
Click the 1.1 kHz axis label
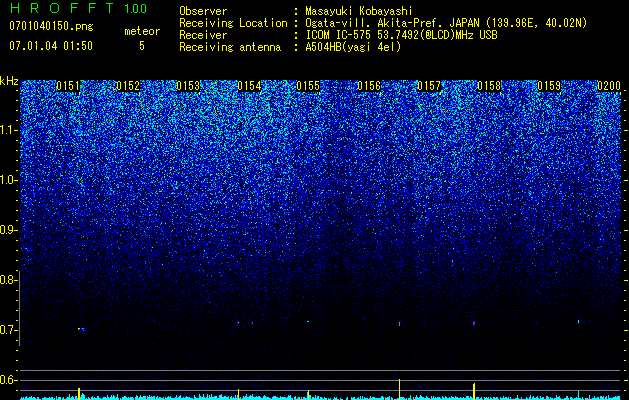click(8, 131)
